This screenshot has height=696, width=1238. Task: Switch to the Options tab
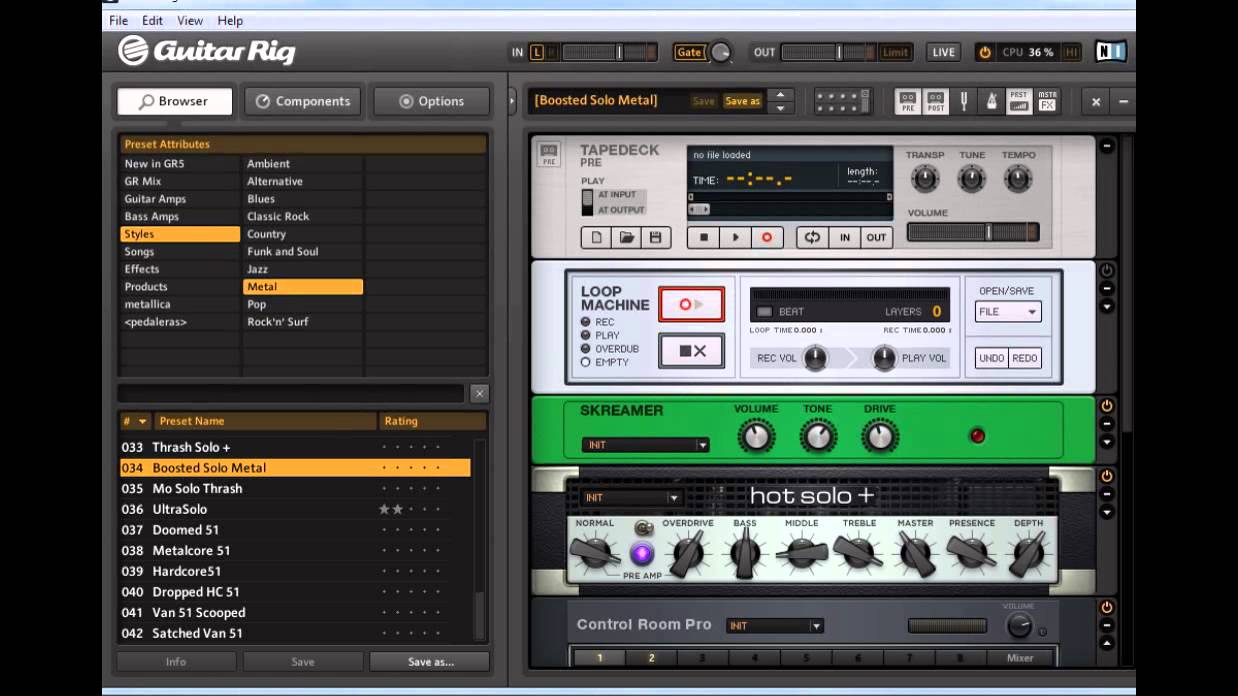point(432,101)
